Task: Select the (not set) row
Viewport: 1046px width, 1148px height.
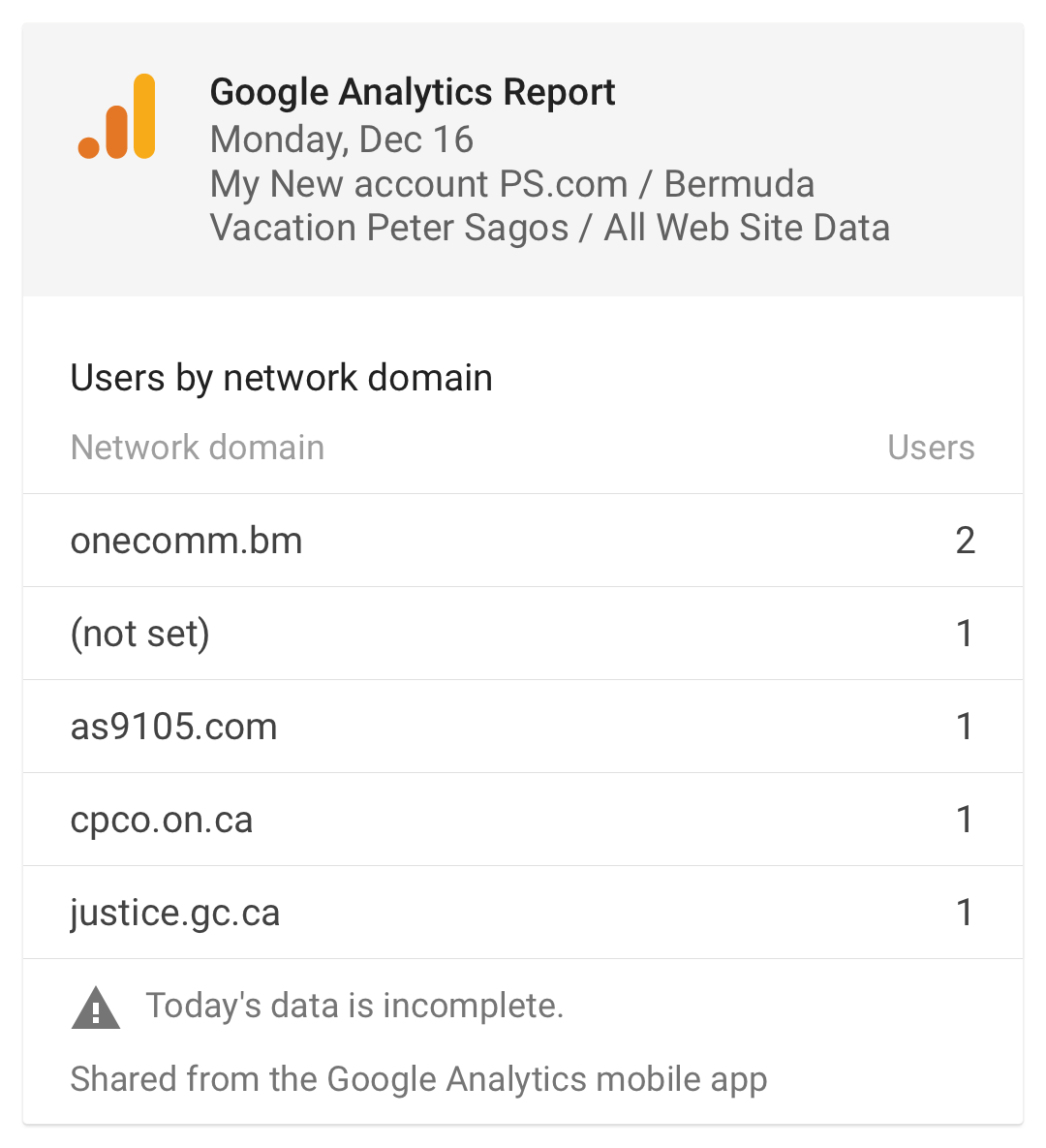Action: pos(523,634)
